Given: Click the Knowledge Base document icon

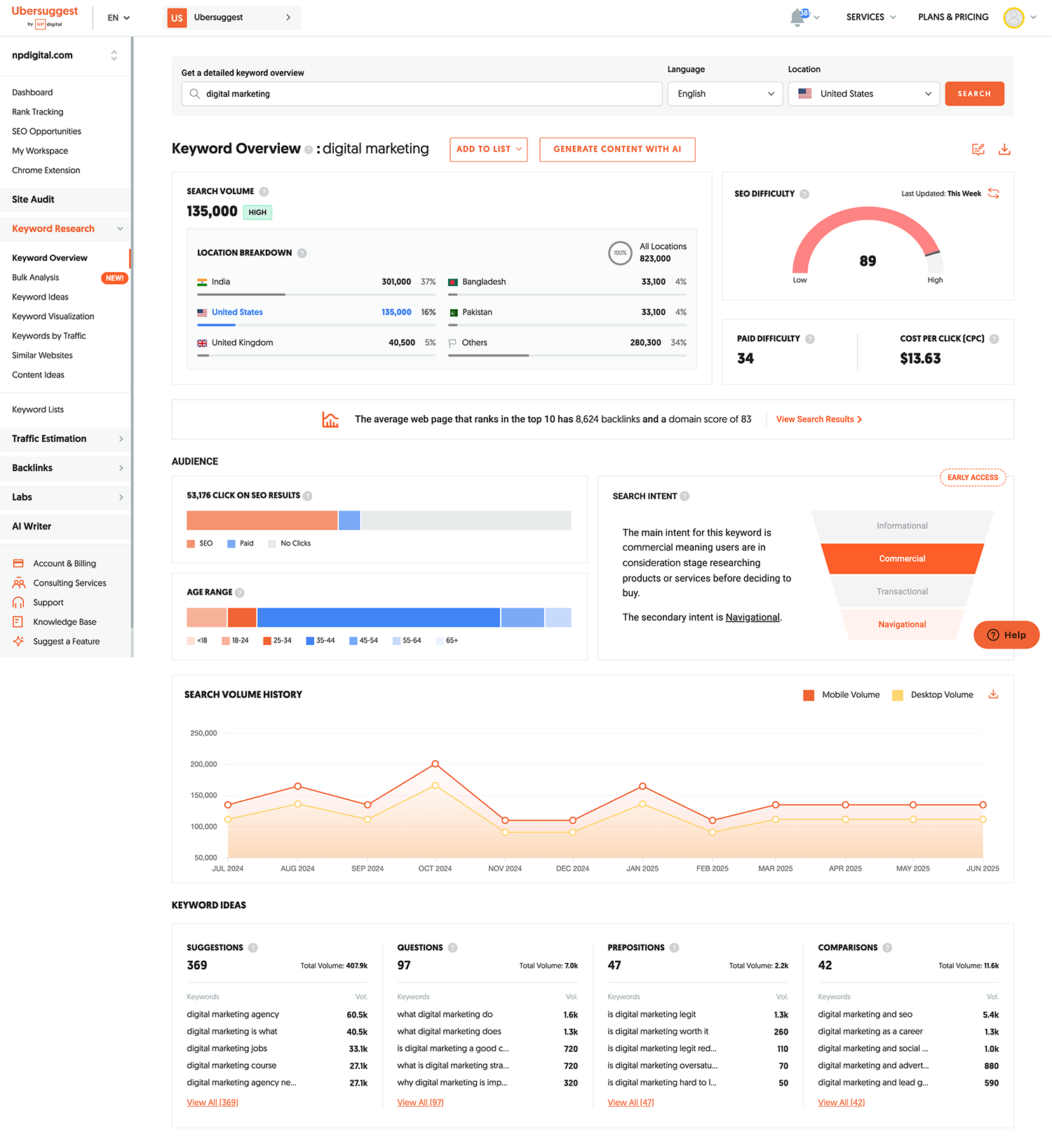Looking at the screenshot, I should click(x=18, y=621).
